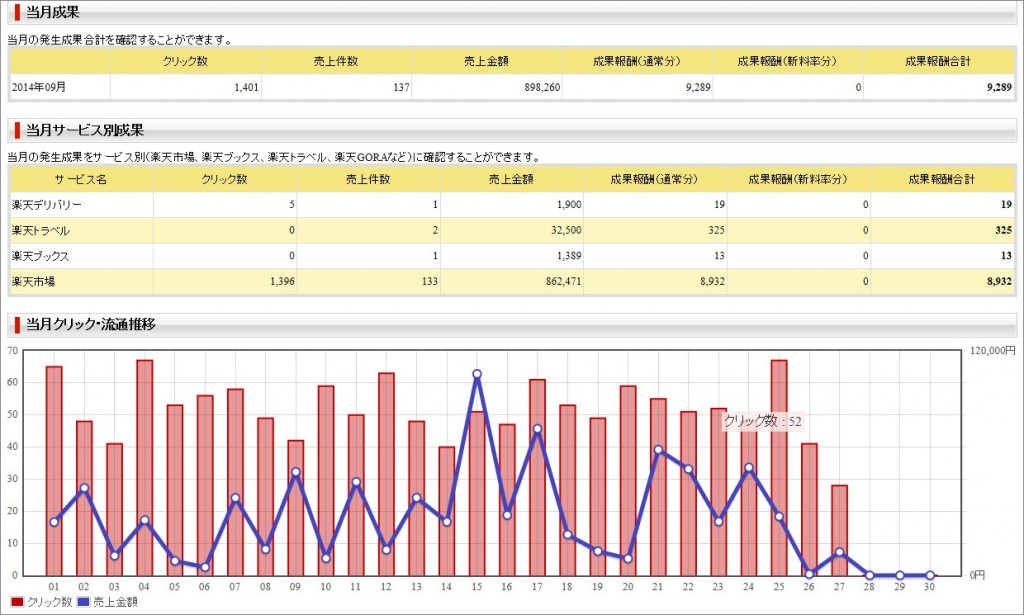Click the click-count bar for day 12
The height and width of the screenshot is (615, 1024).
click(386, 474)
